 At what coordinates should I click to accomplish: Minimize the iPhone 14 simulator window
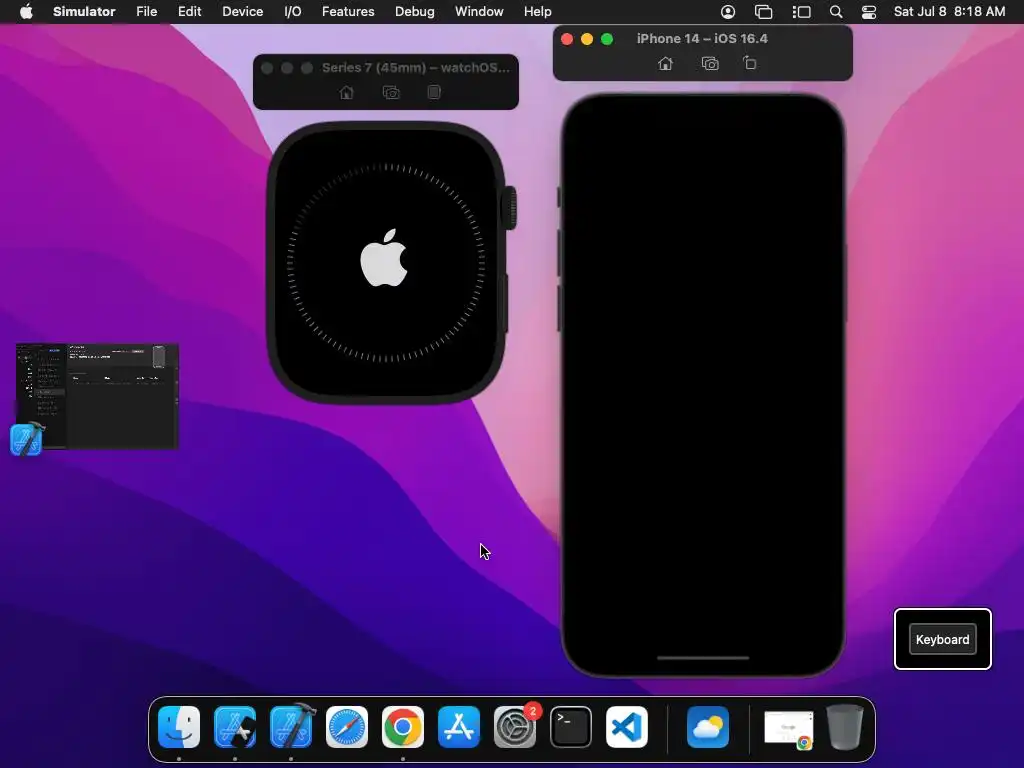[586, 39]
